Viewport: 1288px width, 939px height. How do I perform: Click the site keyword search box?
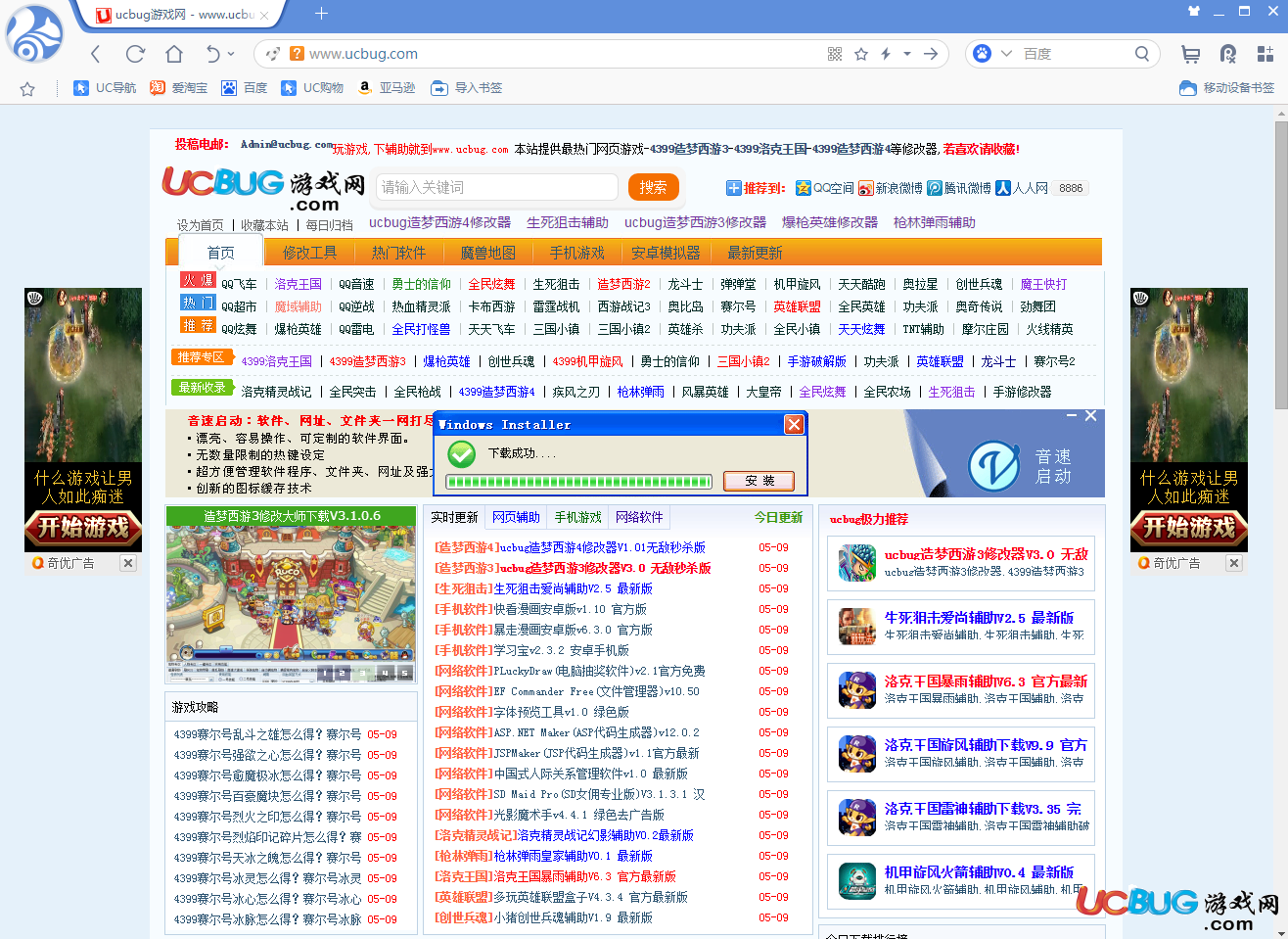[x=496, y=187]
